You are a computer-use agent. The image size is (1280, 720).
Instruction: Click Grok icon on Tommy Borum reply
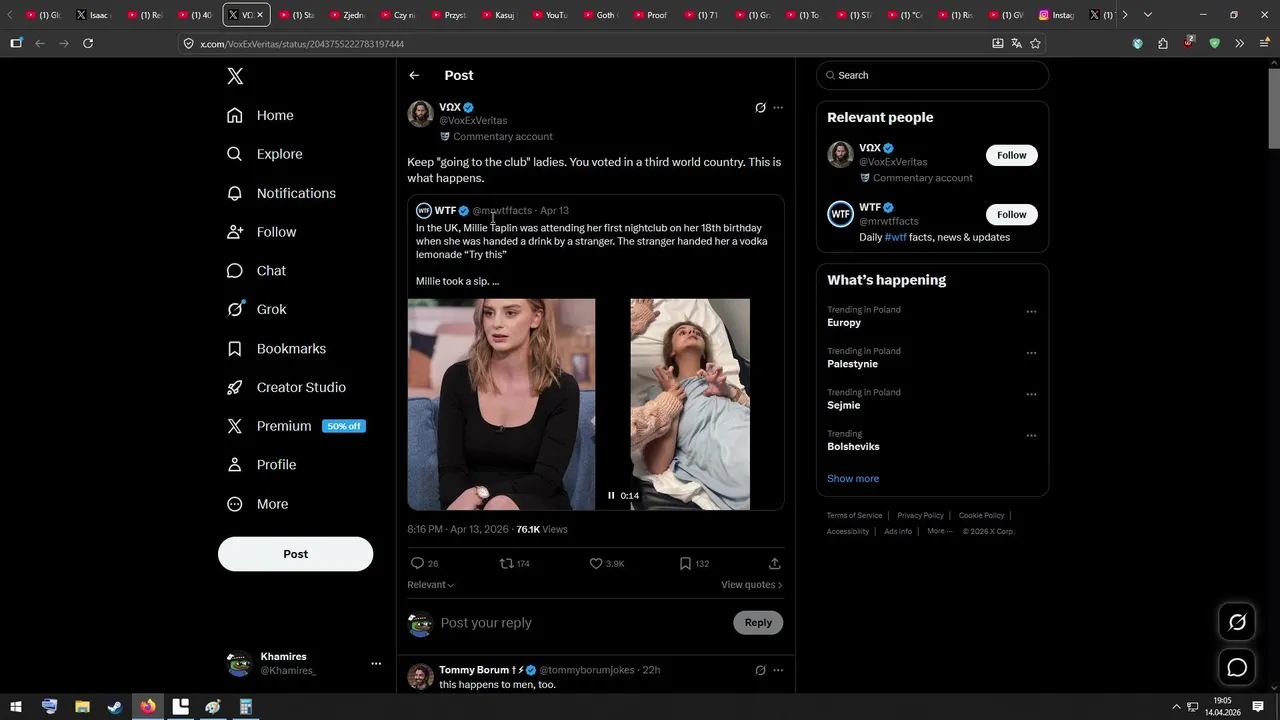760,670
